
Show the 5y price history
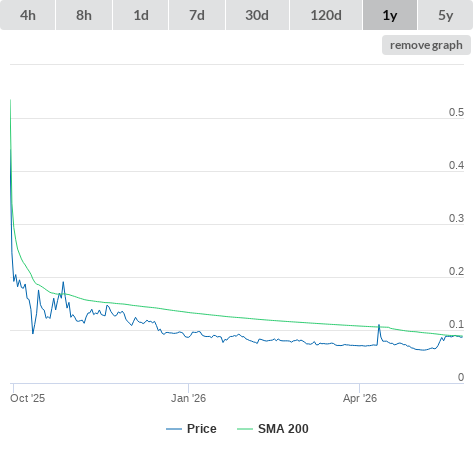click(x=445, y=15)
